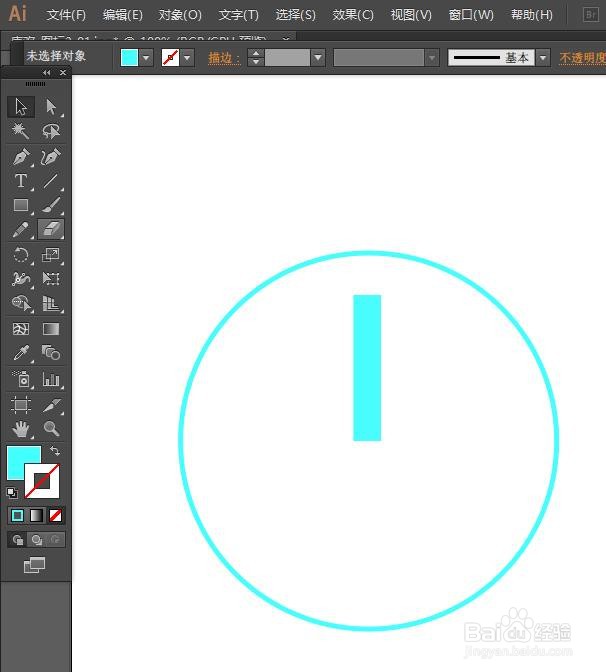Select the Warp tool

[x=21, y=279]
